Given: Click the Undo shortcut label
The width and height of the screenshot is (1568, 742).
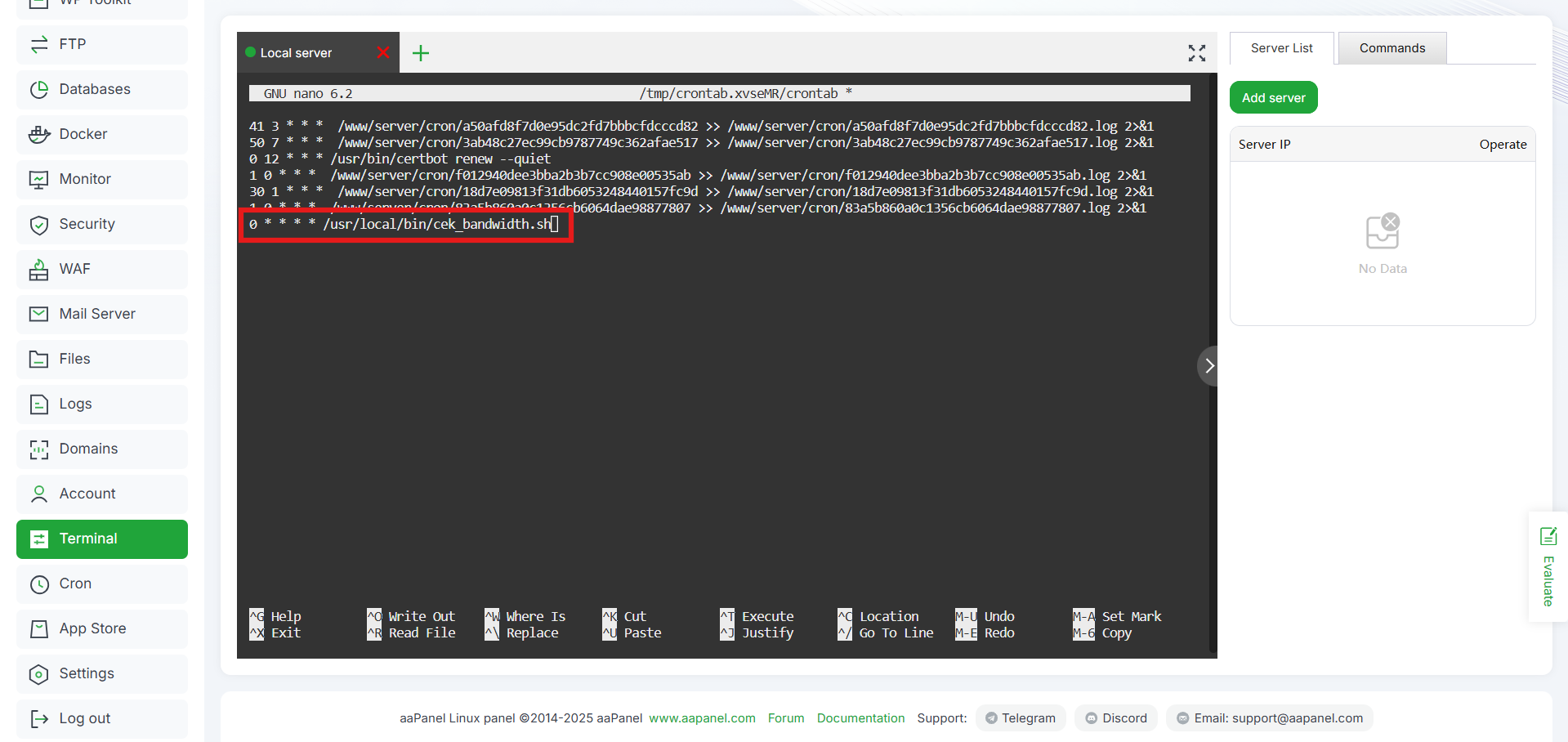Looking at the screenshot, I should pyautogui.click(x=999, y=616).
